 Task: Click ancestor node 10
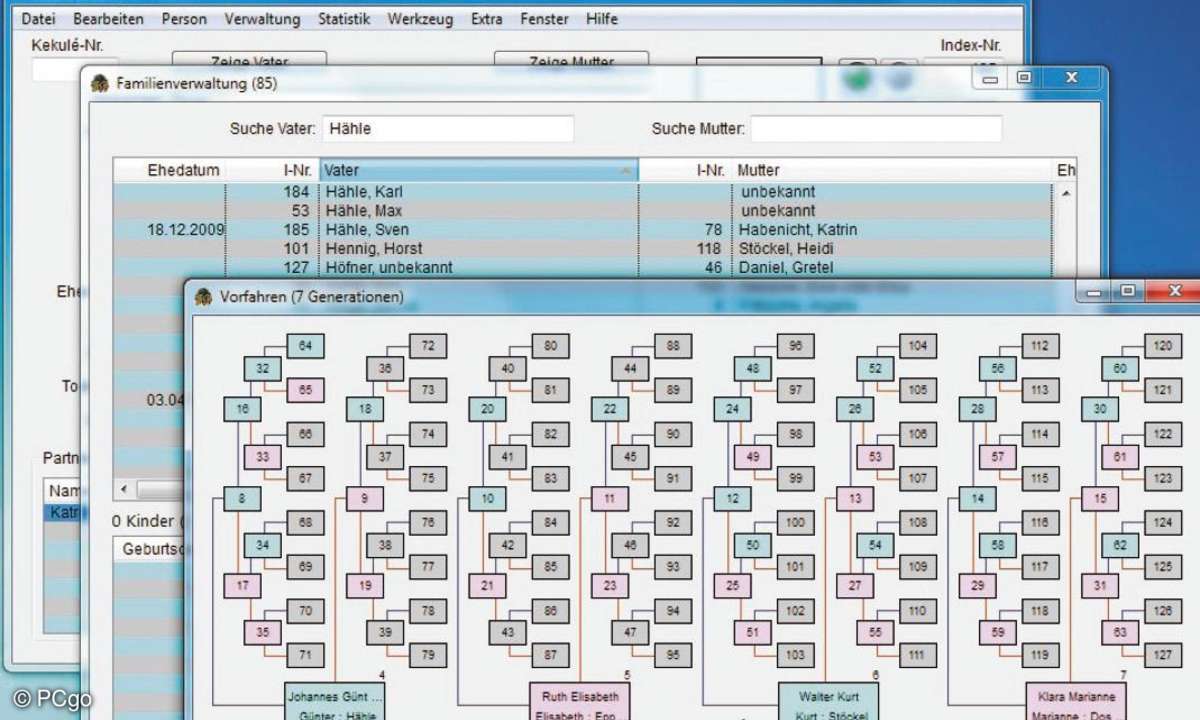(x=487, y=498)
